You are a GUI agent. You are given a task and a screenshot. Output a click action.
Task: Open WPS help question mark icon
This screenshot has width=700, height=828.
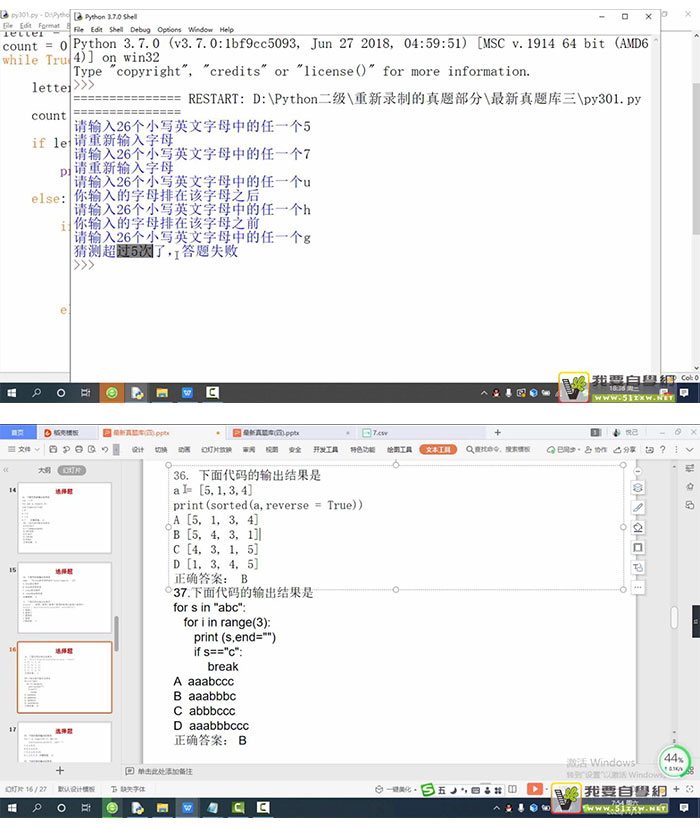tap(663, 449)
